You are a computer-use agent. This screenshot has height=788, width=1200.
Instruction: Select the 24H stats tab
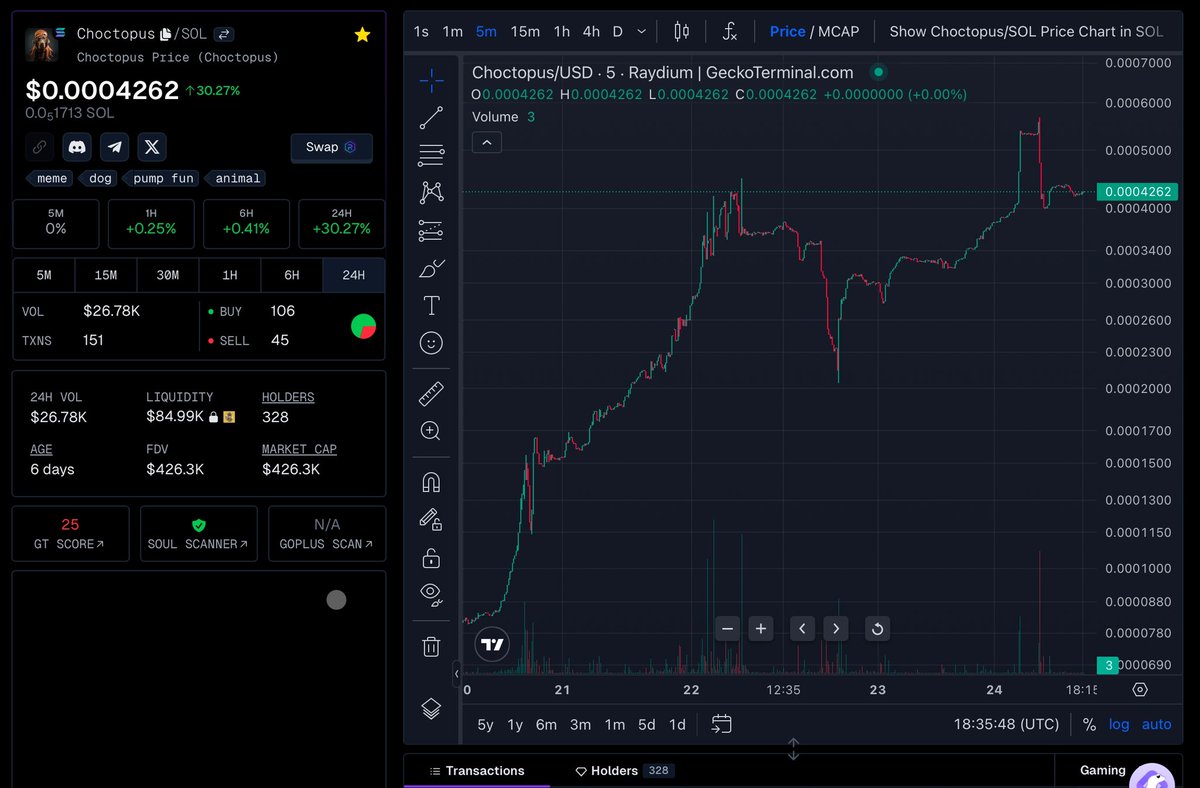353,274
